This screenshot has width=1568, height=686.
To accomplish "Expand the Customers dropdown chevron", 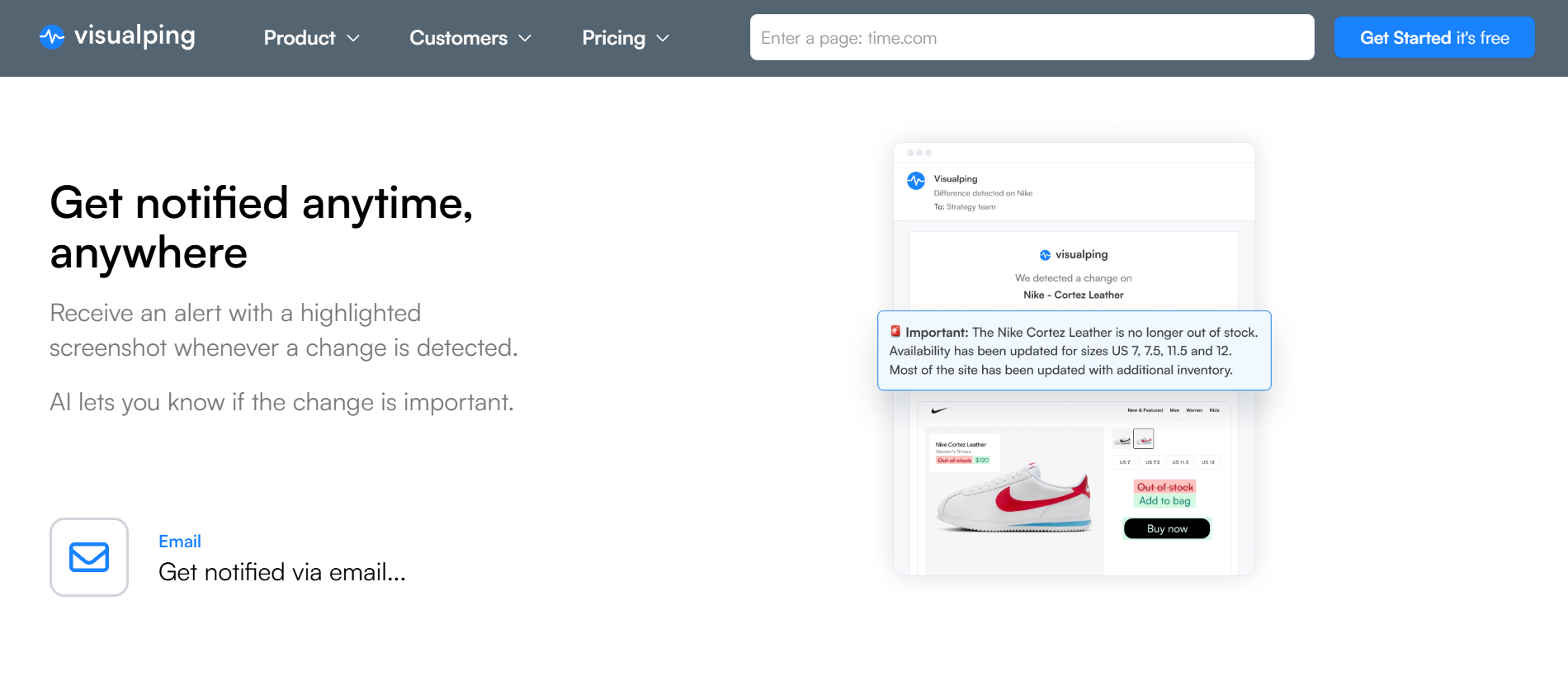I will [525, 38].
